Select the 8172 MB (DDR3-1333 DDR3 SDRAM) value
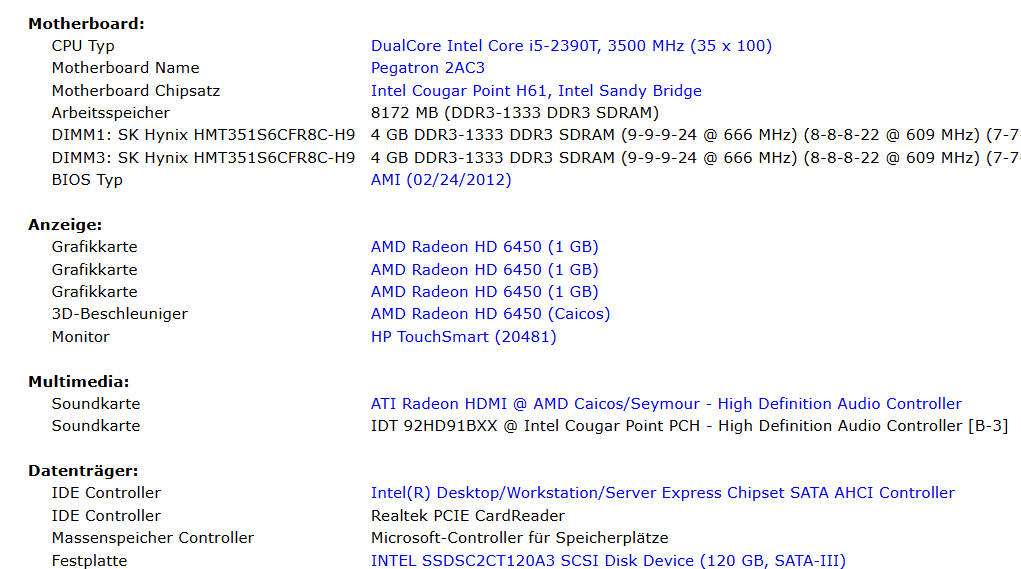1021x569 pixels. click(515, 113)
